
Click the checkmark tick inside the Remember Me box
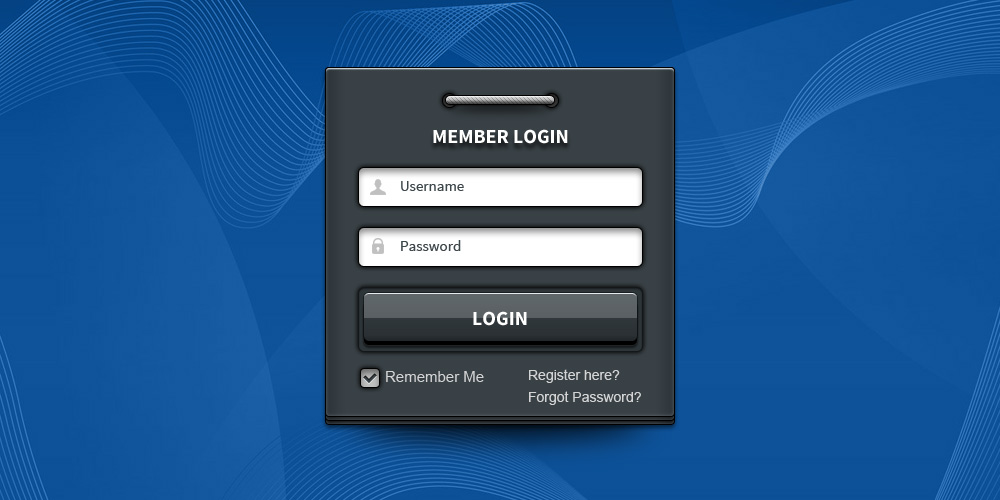tap(370, 378)
